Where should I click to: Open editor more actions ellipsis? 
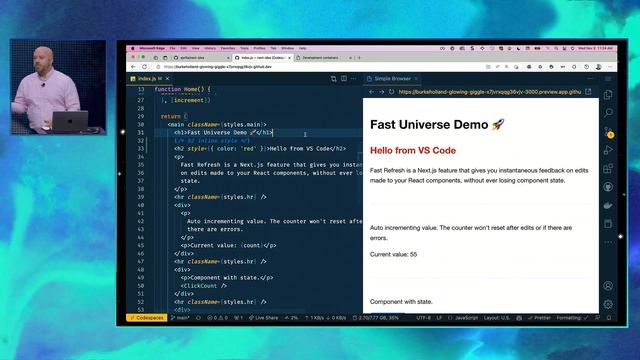[x=353, y=79]
